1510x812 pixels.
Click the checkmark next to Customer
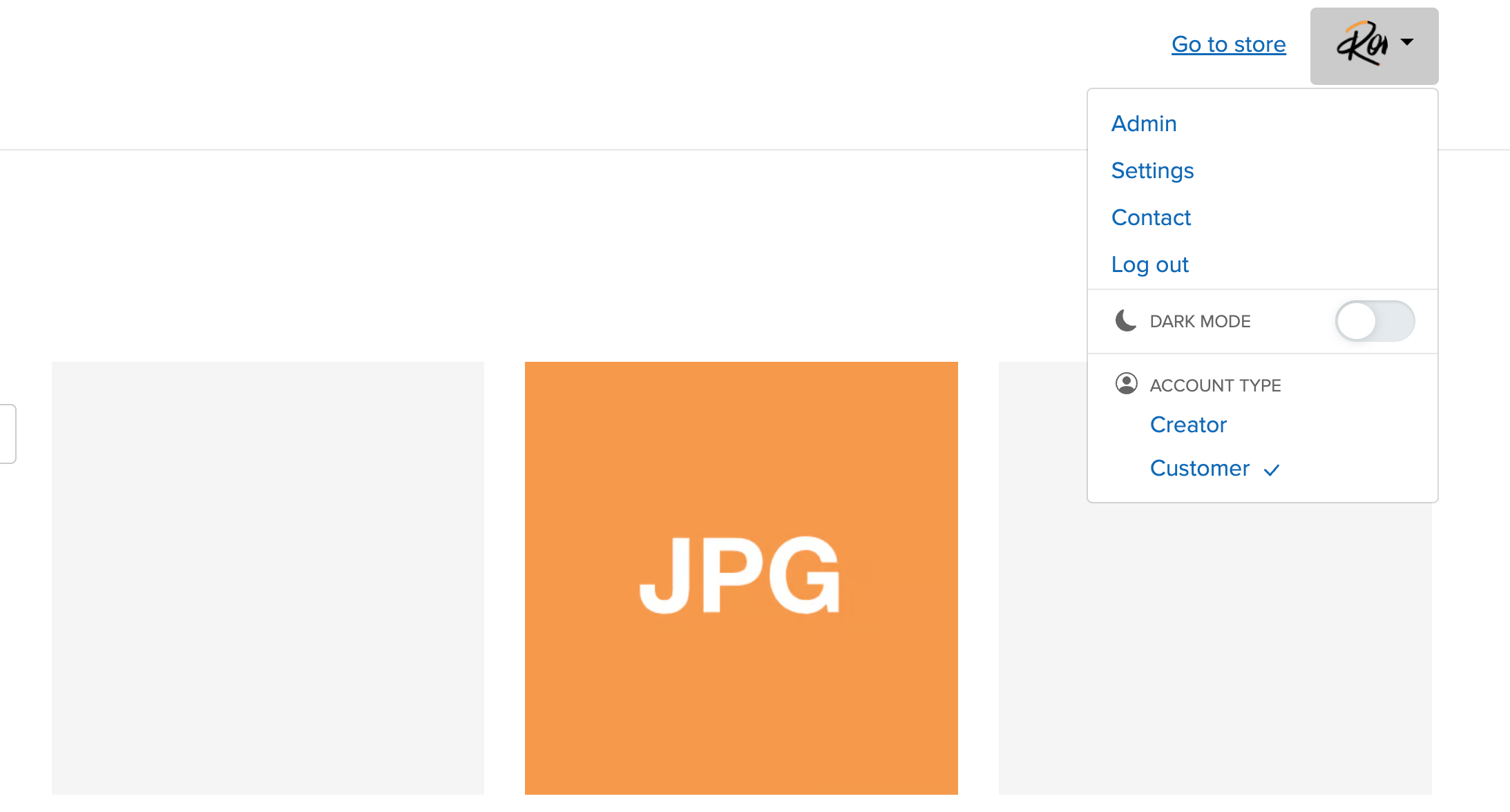coord(1272,470)
